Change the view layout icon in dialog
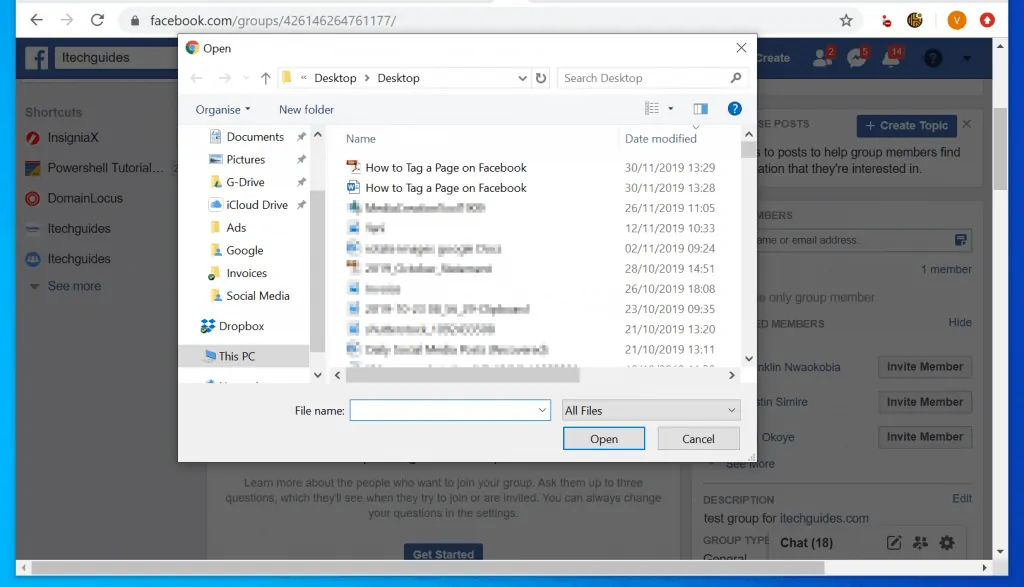Screen dimensions: 1024x587 tap(652, 108)
